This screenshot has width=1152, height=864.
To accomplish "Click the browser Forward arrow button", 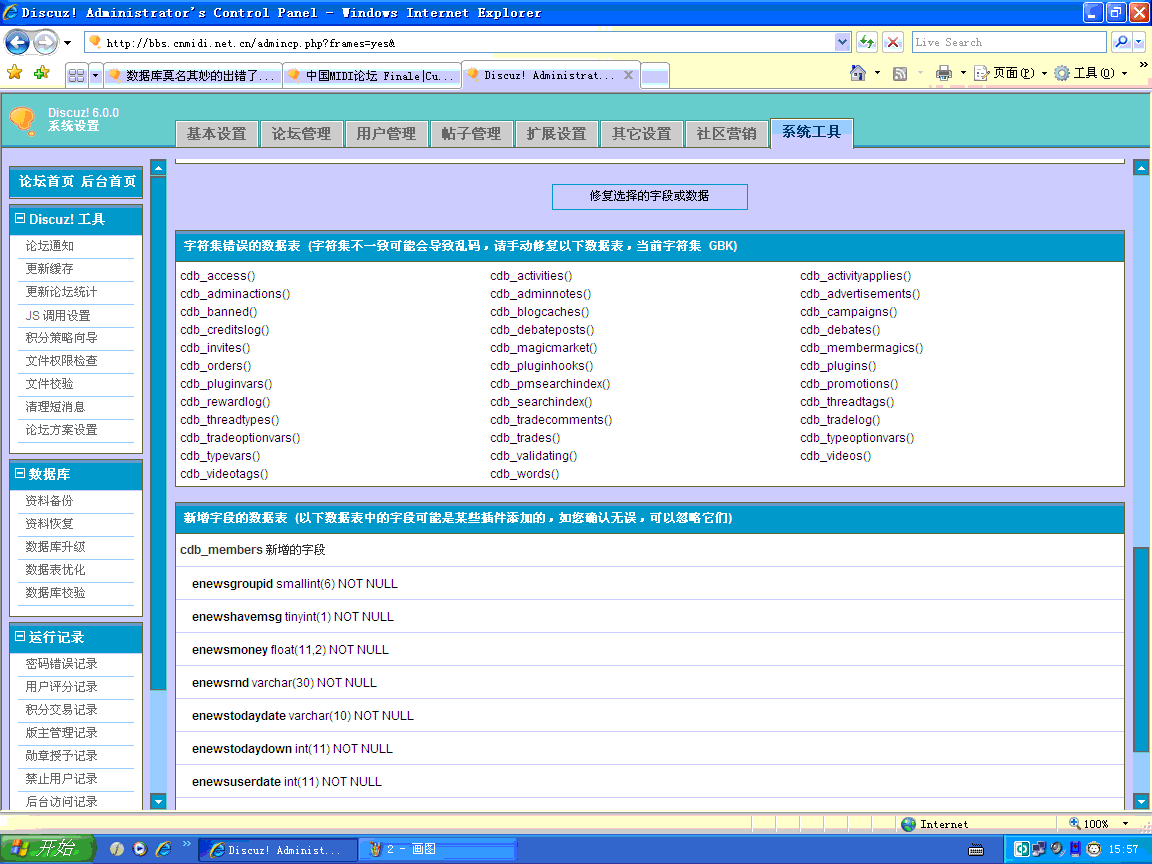I will 46,43.
